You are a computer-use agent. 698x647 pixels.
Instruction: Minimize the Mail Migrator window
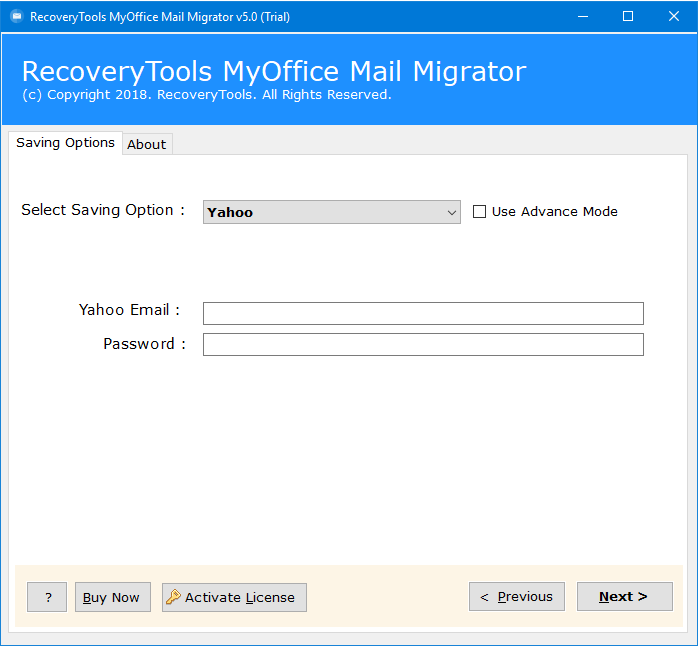pyautogui.click(x=583, y=16)
